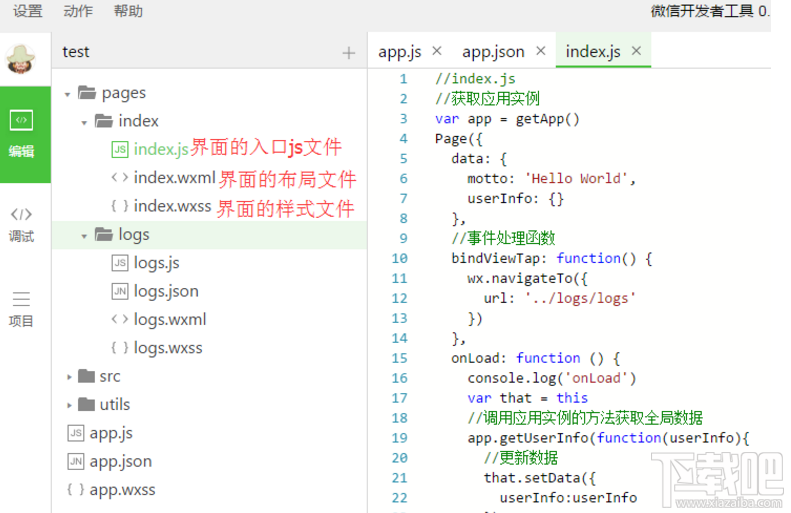Close the app.js tab with X

[436, 51]
